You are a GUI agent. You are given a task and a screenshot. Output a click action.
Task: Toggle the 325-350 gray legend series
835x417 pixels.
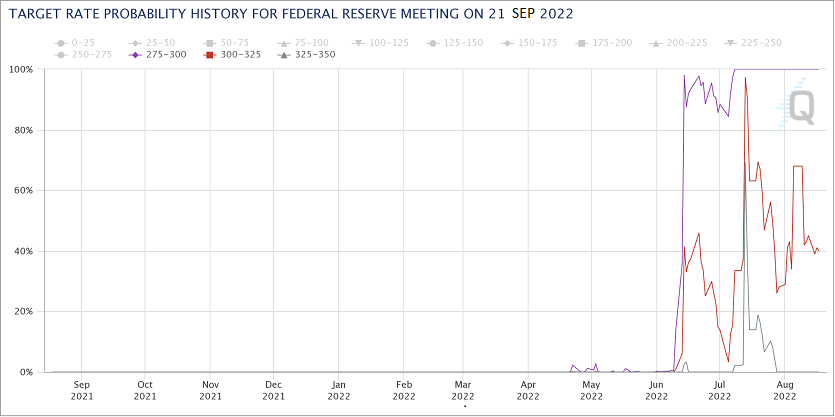307,54
